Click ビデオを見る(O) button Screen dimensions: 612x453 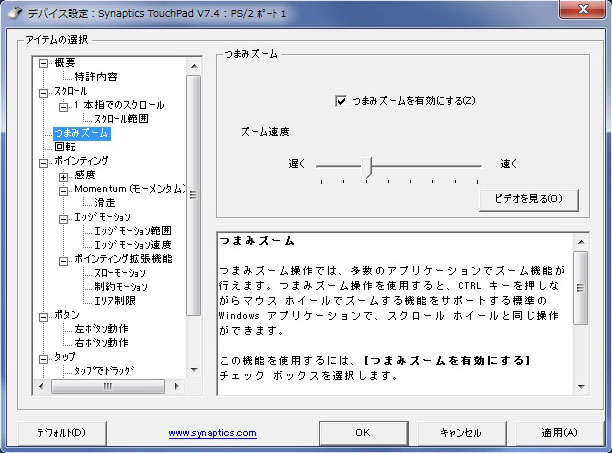coord(528,199)
